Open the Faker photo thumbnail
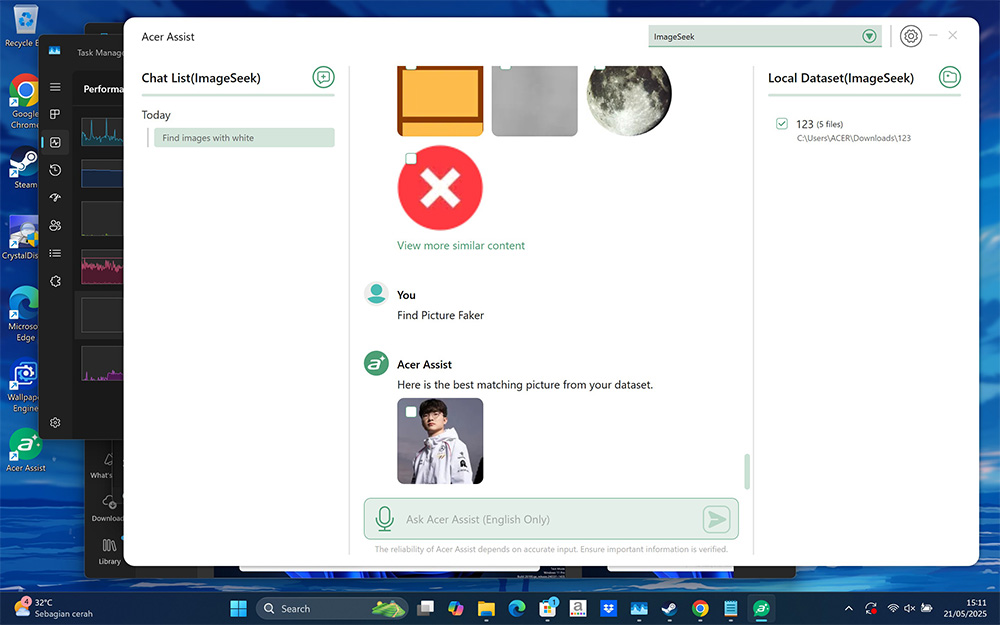Image resolution: width=1000 pixels, height=625 pixels. pyautogui.click(x=440, y=441)
